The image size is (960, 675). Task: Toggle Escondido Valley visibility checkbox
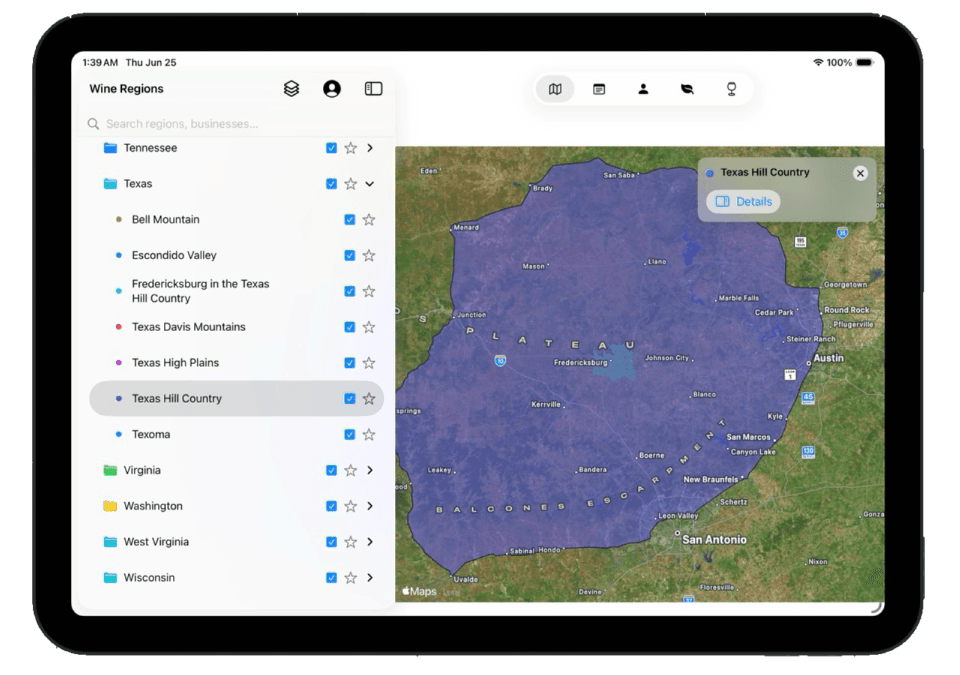350,255
